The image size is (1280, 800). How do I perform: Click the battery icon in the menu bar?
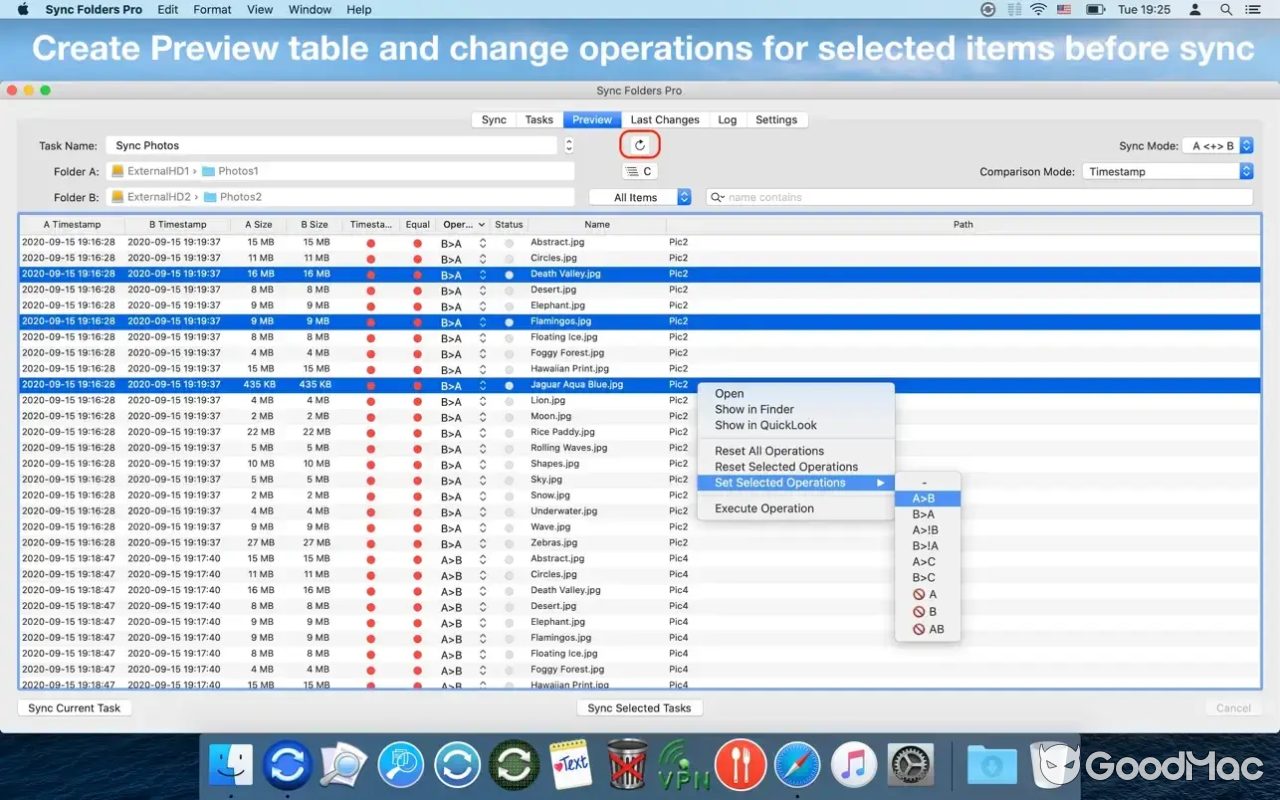(1096, 9)
